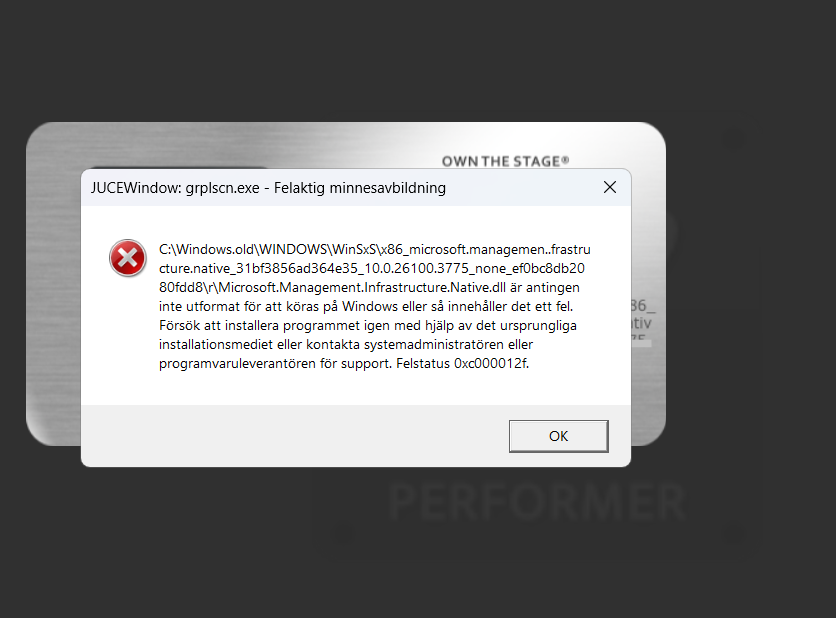Close the error dialog with the X

610,187
